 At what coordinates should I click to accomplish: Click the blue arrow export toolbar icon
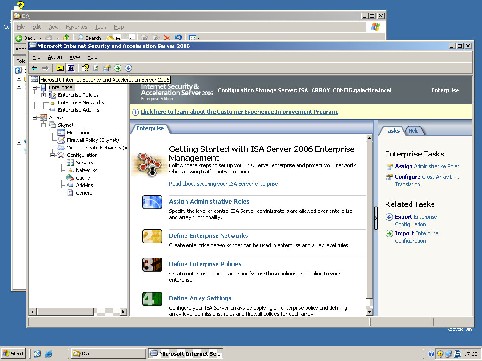point(128,68)
